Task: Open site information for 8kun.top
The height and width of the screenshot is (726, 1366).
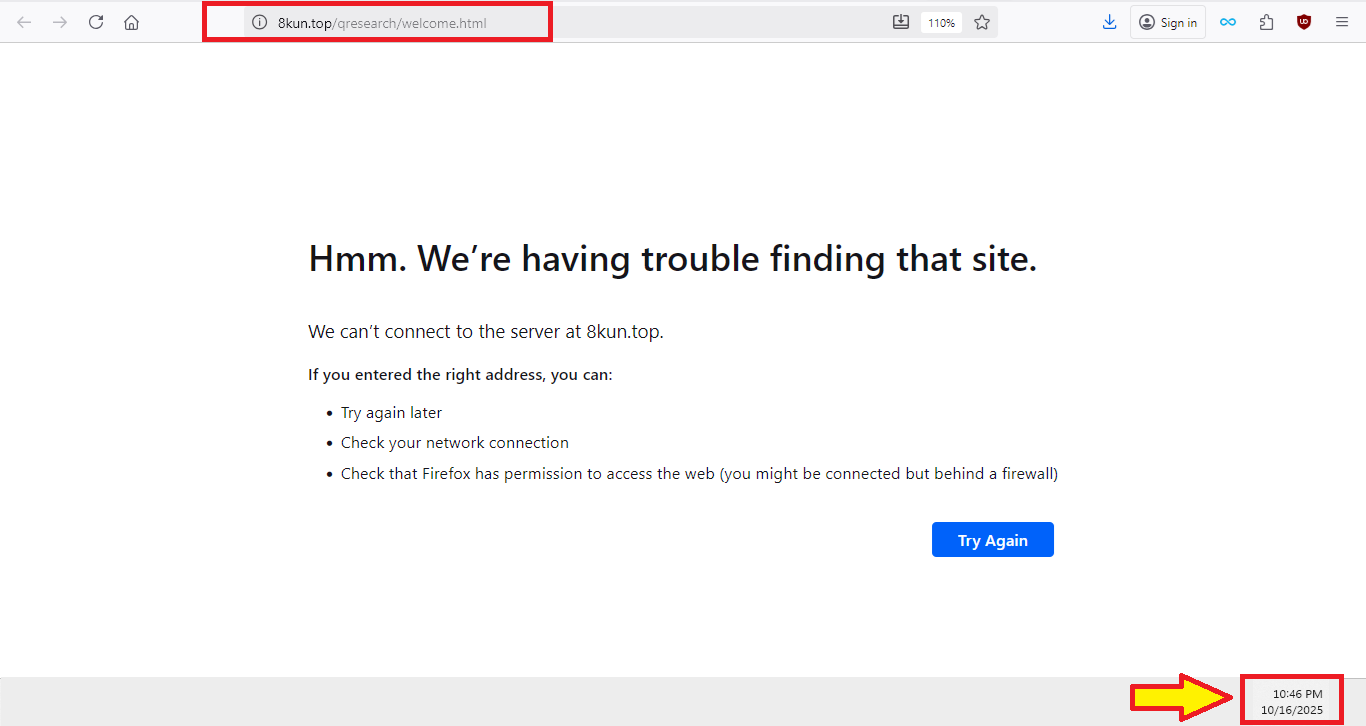Action: point(259,22)
